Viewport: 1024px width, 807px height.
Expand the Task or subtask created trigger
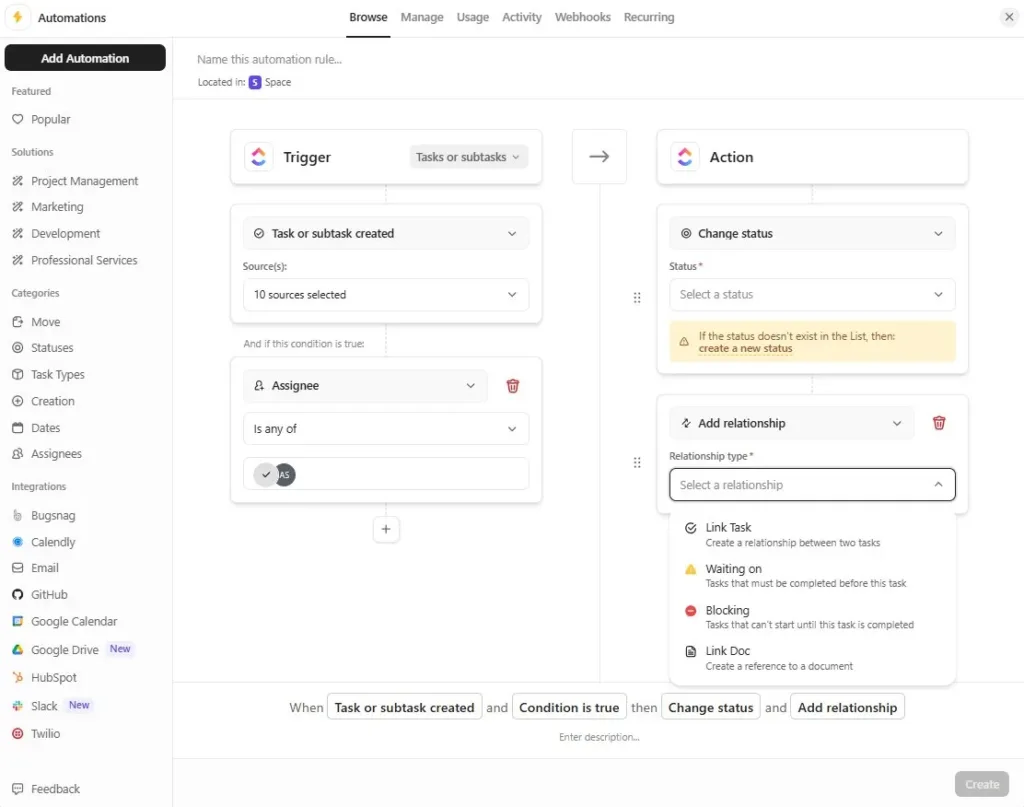click(x=386, y=234)
